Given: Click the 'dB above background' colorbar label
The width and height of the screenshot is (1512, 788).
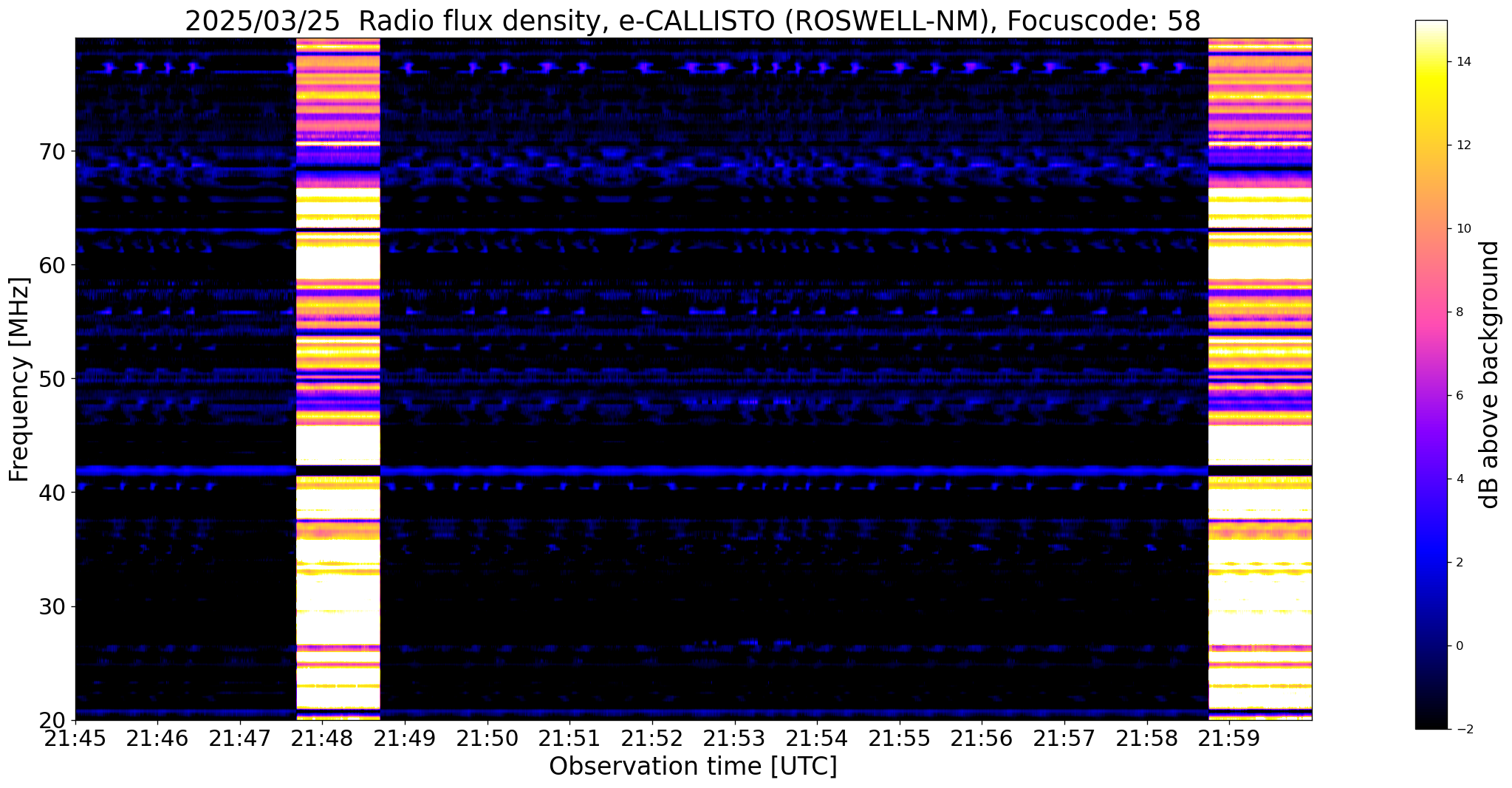Looking at the screenshot, I should [x=1490, y=374].
